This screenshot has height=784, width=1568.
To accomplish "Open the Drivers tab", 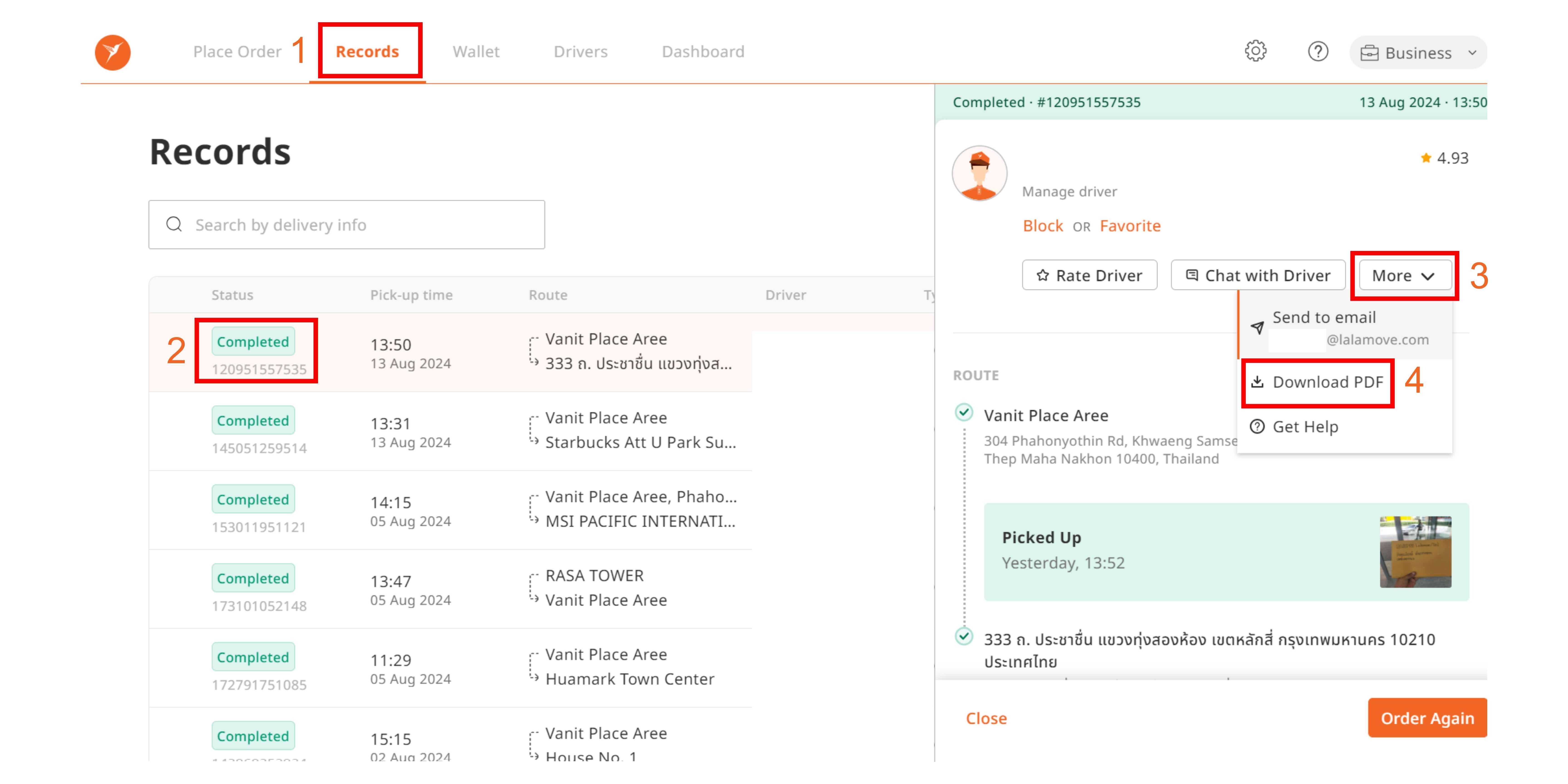I will click(x=581, y=52).
